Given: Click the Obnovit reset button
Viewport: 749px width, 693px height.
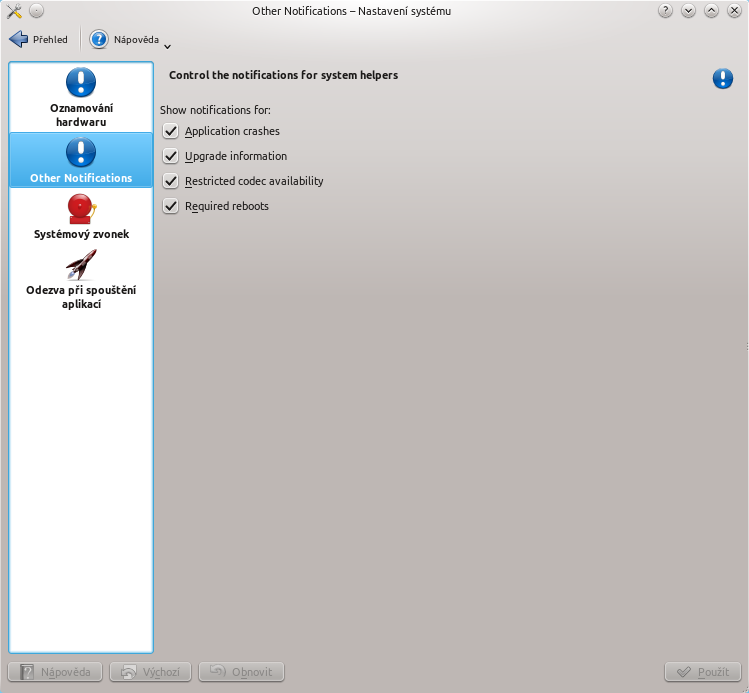Looking at the screenshot, I should pyautogui.click(x=241, y=672).
